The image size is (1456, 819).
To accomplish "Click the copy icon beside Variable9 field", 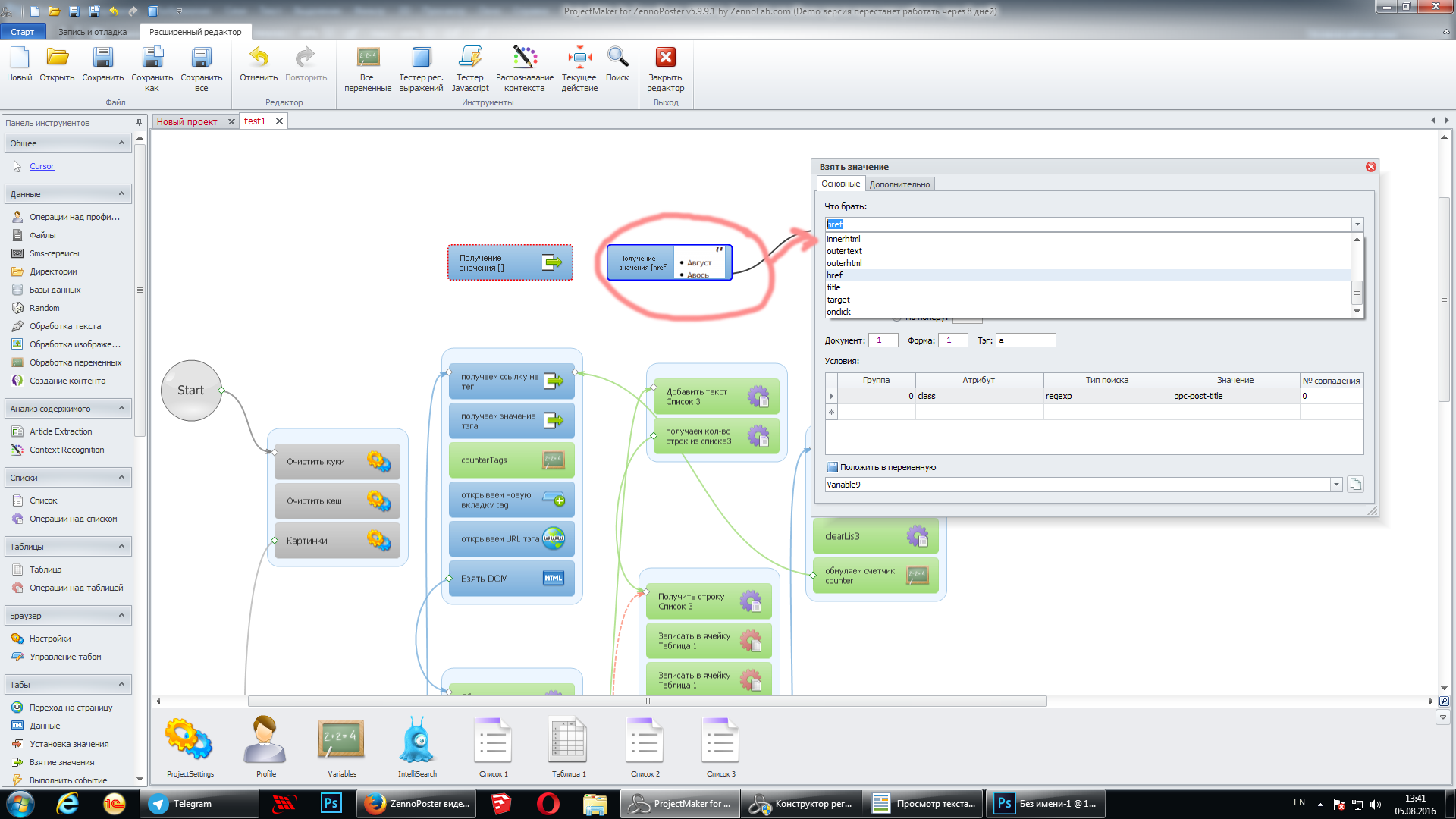I will pyautogui.click(x=1355, y=485).
